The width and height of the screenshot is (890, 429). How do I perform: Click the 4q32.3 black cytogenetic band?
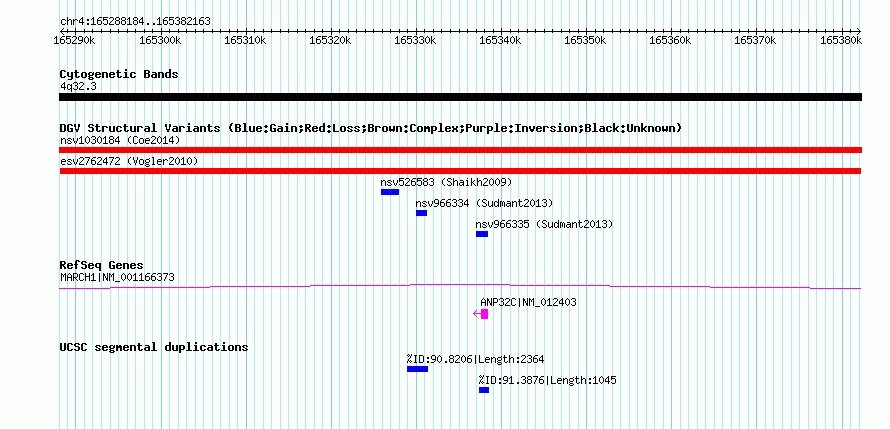coord(460,97)
